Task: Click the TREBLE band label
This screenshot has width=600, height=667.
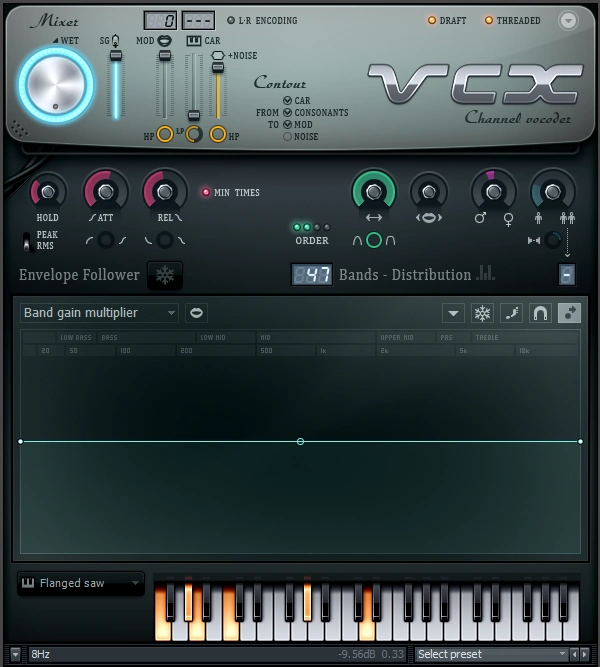Action: coord(487,338)
